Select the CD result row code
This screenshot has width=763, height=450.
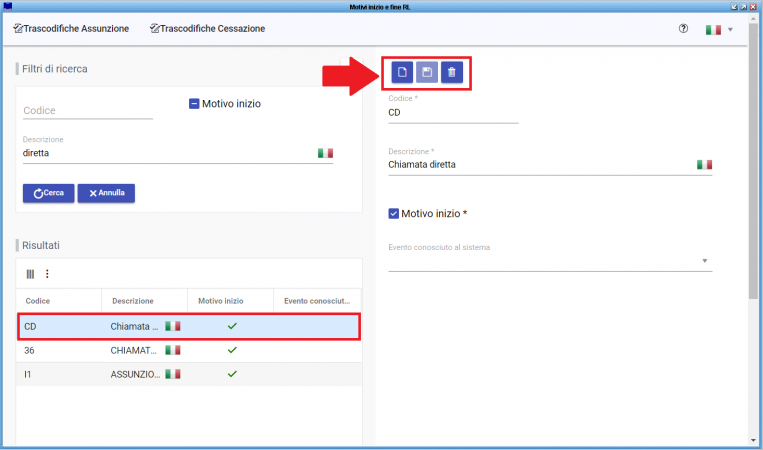[30, 326]
